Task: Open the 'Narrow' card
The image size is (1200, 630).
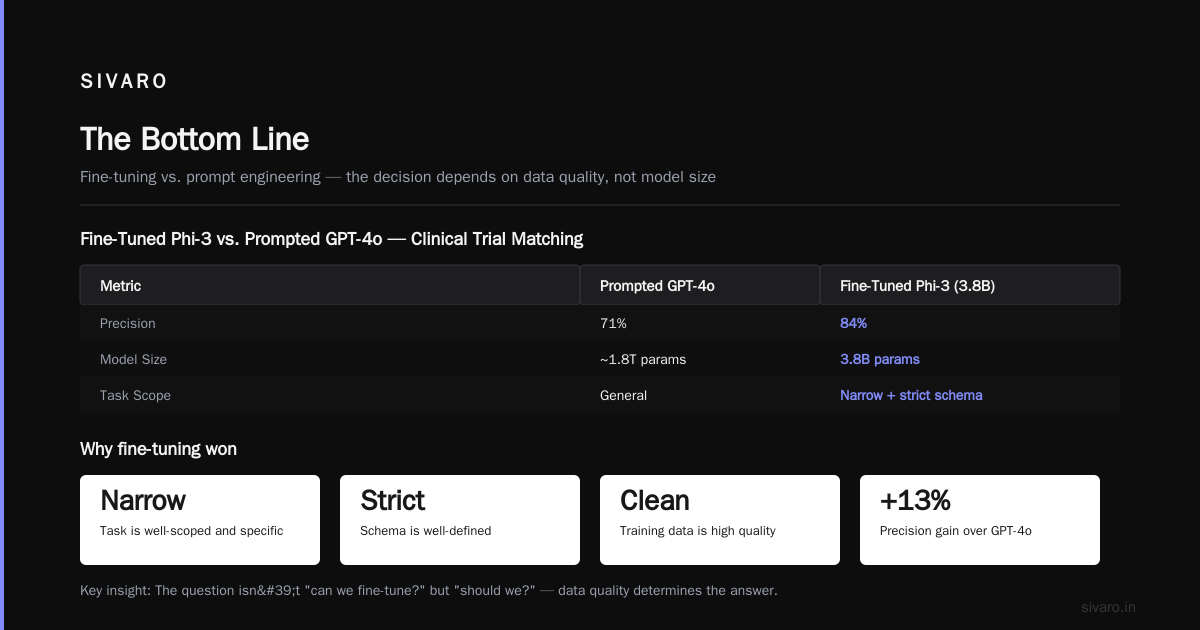Action: [x=200, y=520]
